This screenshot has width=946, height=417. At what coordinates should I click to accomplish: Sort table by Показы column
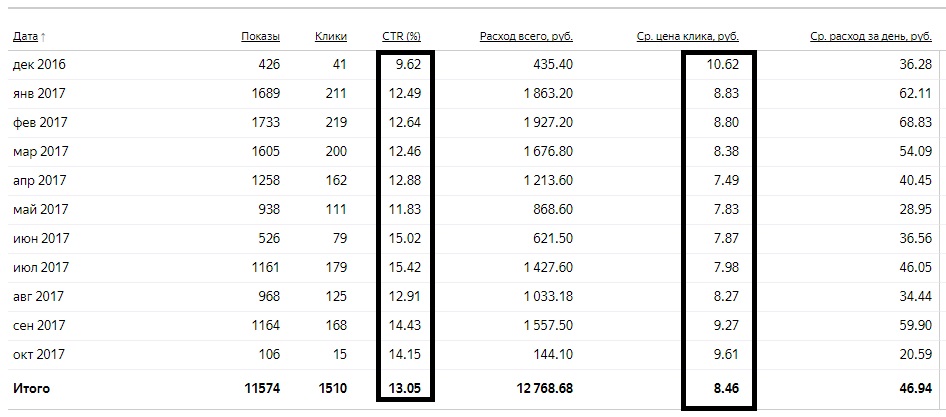click(x=260, y=36)
